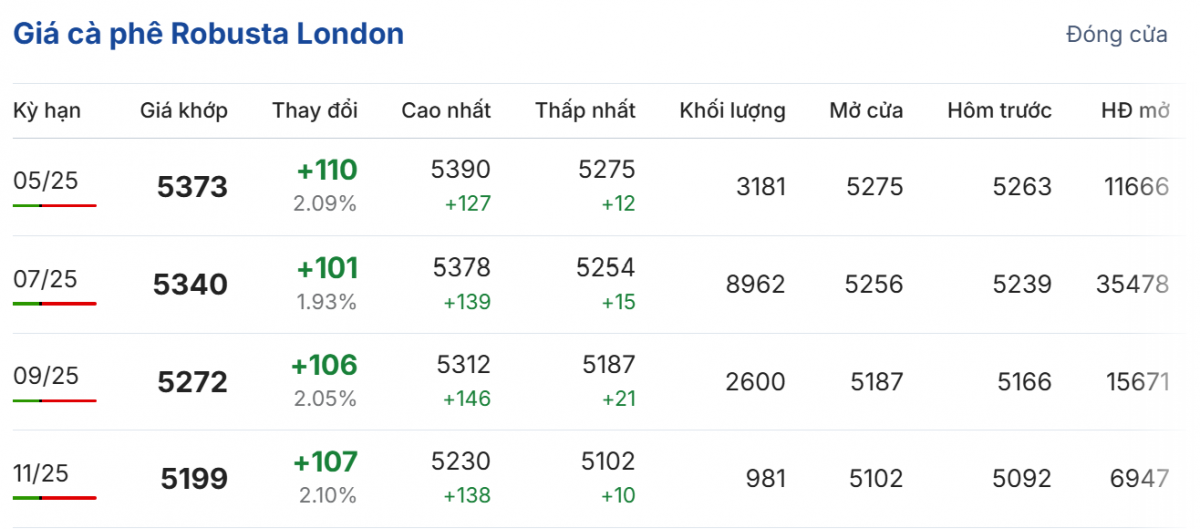
Task: Sort by the 'Giá khớp' column header
Action: [x=183, y=111]
